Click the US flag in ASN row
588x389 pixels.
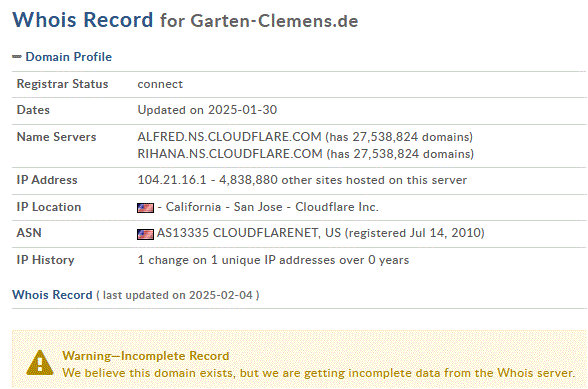(145, 234)
